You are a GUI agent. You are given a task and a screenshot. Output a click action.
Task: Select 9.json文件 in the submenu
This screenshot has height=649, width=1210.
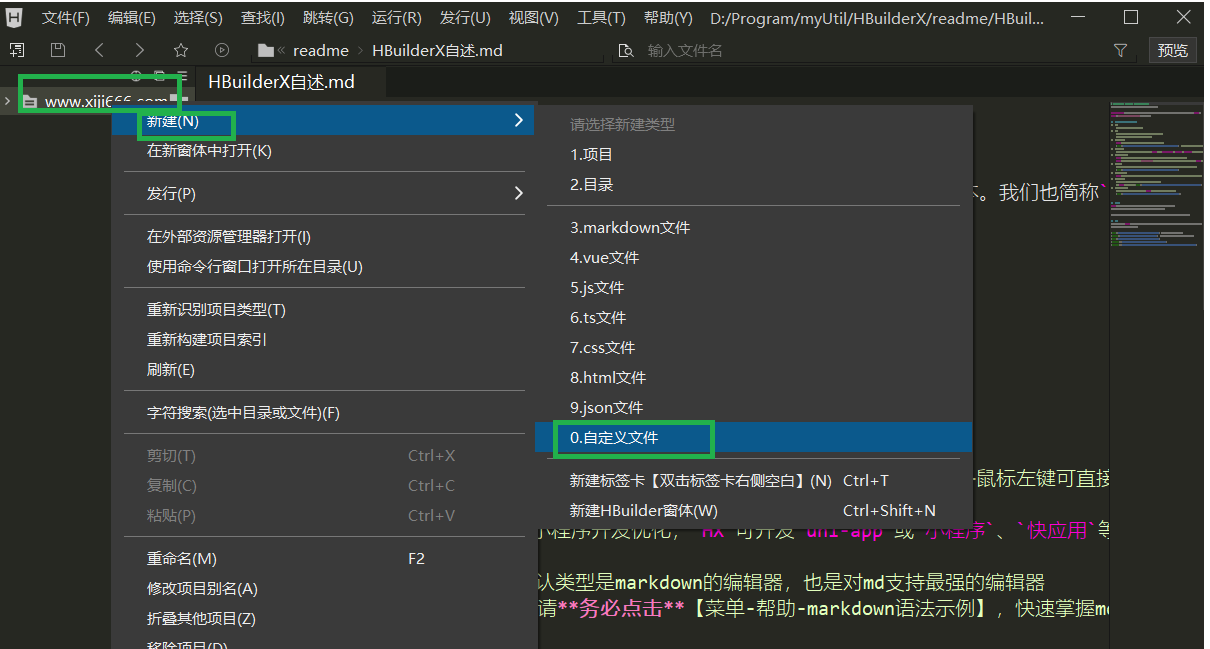[x=753, y=408]
